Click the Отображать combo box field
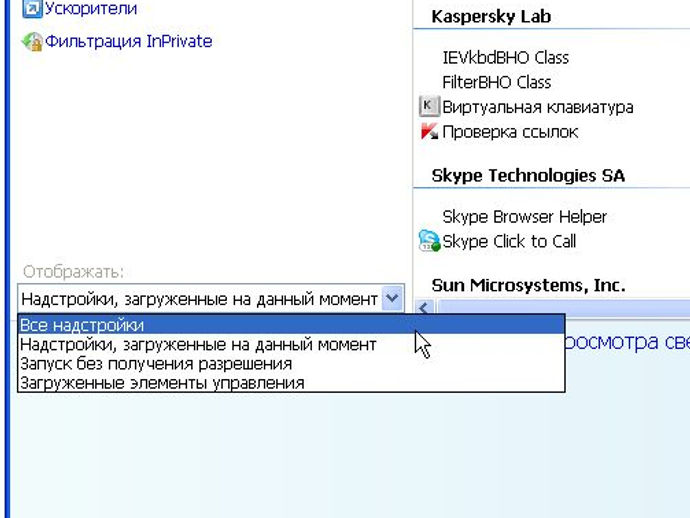Screen dimensions: 690x518 coord(211,299)
